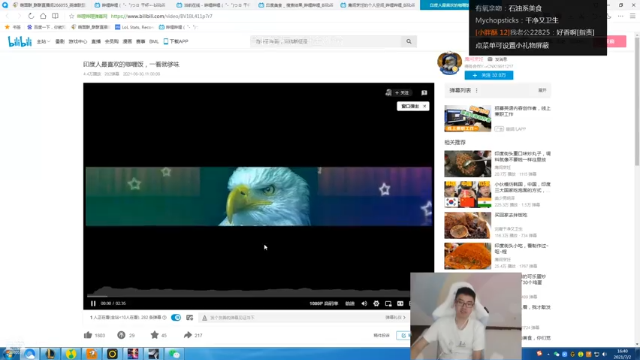Switch player to widescreen mode
640x360 pixels.
(400, 303)
